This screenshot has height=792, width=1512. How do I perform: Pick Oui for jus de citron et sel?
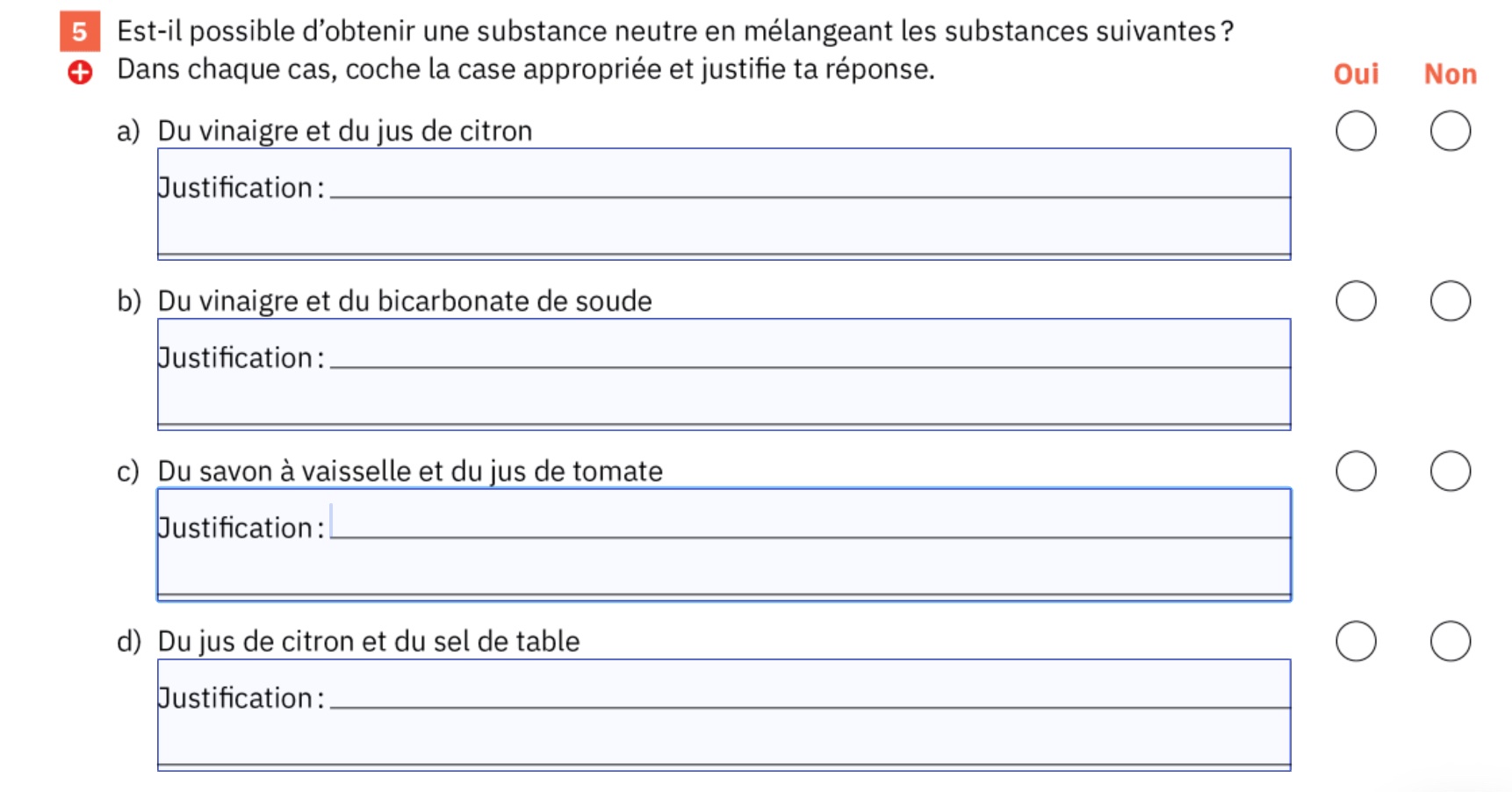[1356, 641]
